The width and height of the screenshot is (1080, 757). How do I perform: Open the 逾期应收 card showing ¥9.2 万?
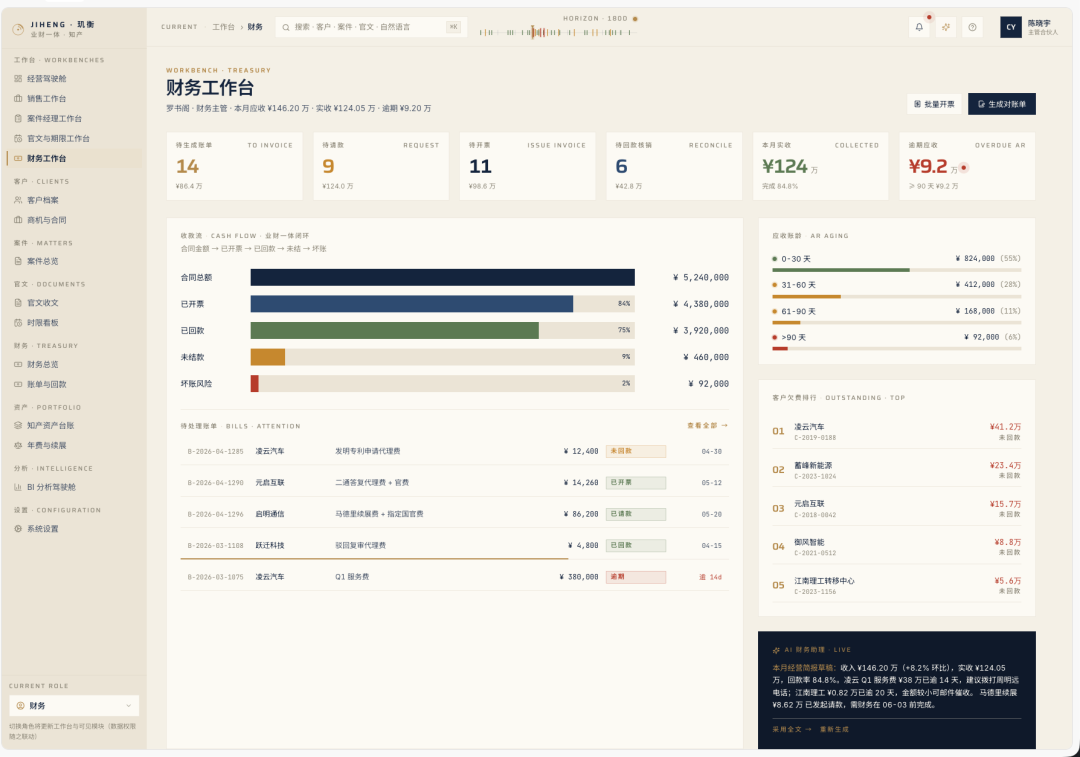click(967, 166)
